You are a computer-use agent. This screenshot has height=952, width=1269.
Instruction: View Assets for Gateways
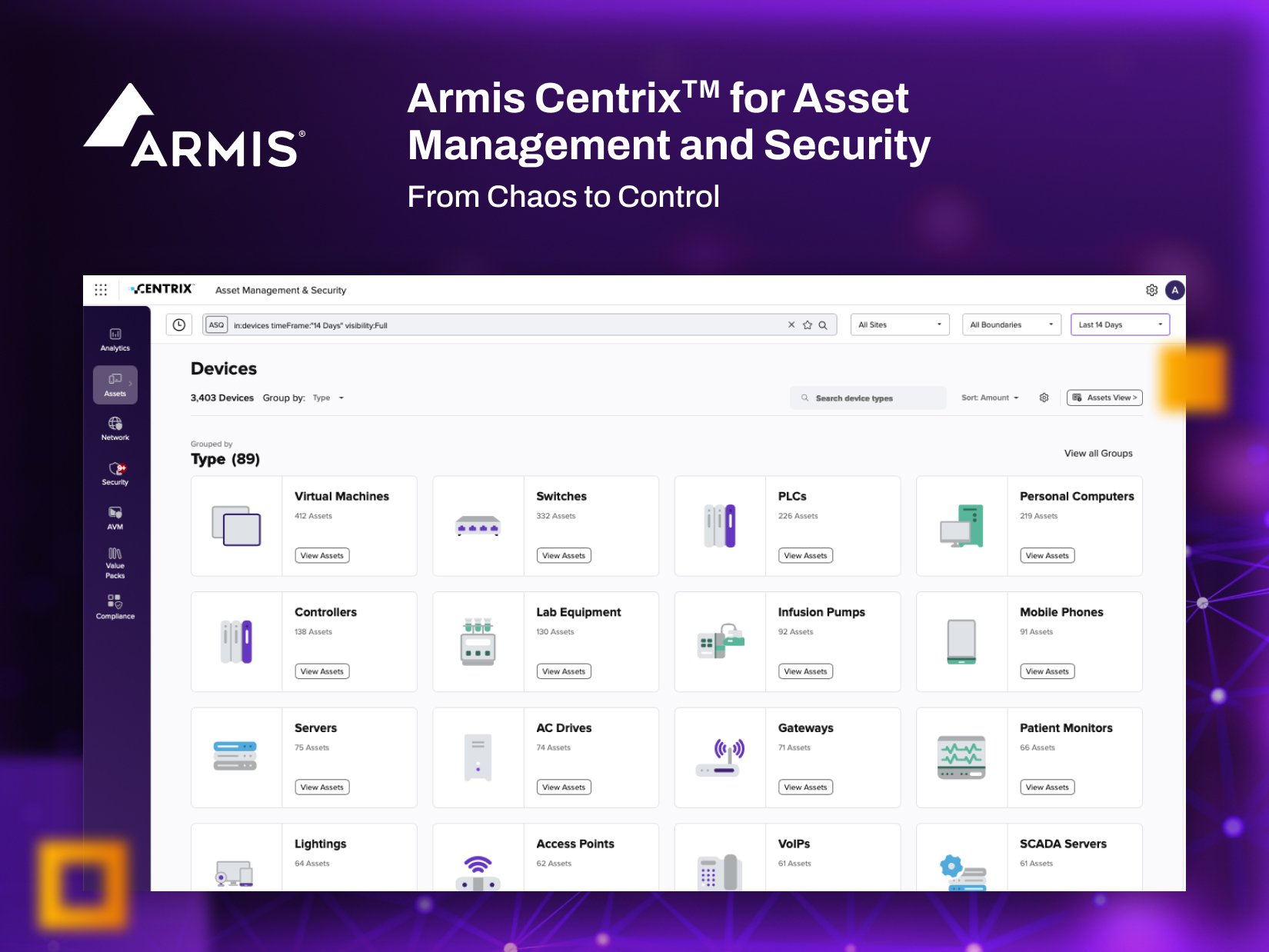point(805,787)
